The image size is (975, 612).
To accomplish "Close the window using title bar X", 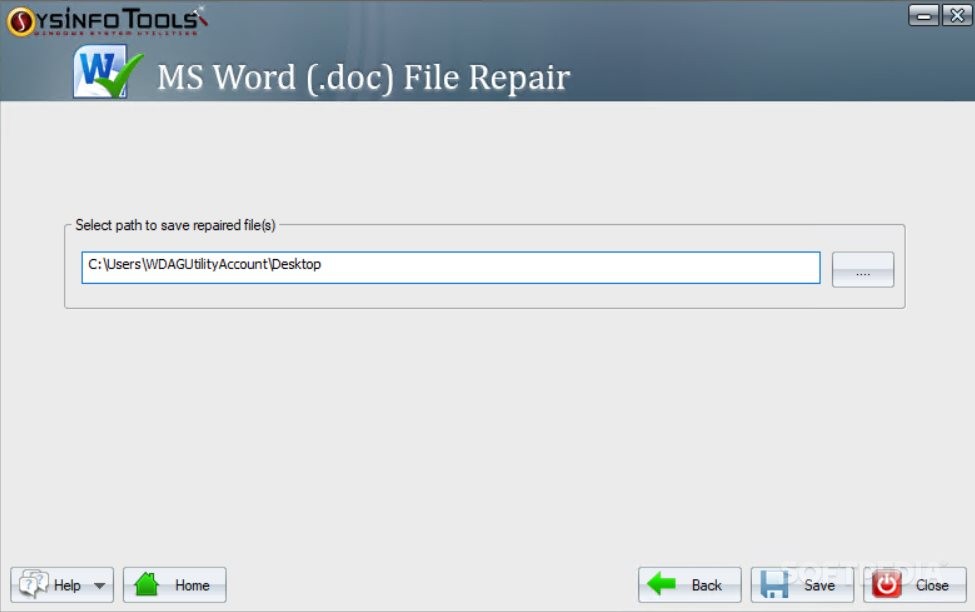I will [x=957, y=16].
